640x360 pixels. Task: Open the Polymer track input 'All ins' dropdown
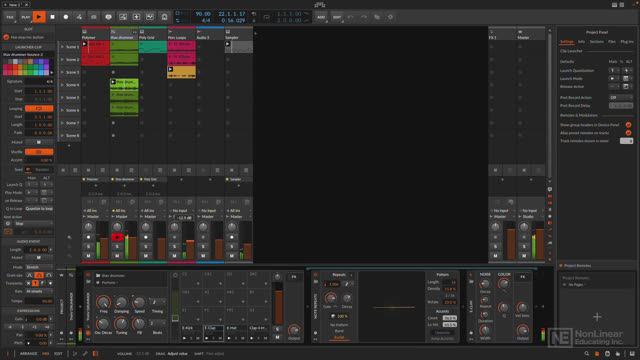pyautogui.click(x=96, y=211)
